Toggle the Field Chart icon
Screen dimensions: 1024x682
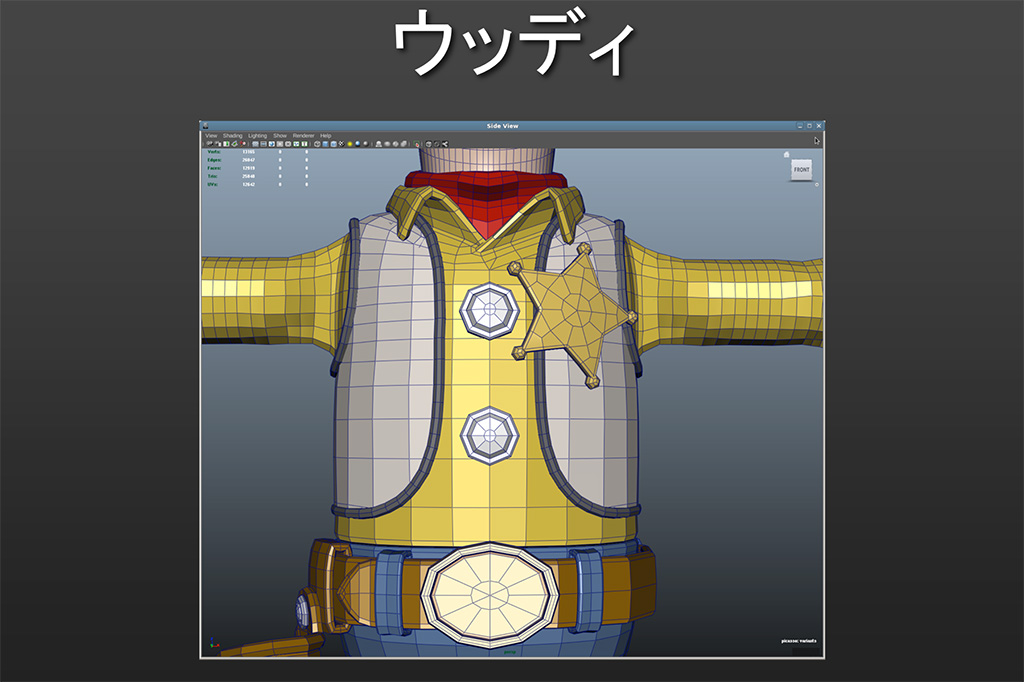[288, 144]
